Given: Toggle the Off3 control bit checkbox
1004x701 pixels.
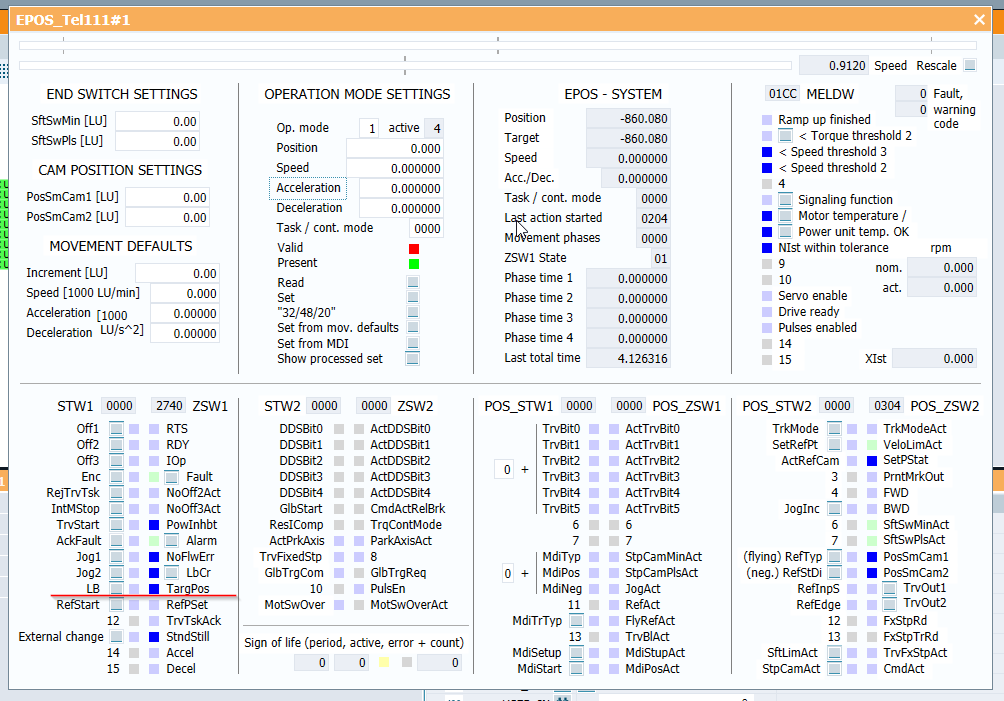Looking at the screenshot, I should point(116,460).
